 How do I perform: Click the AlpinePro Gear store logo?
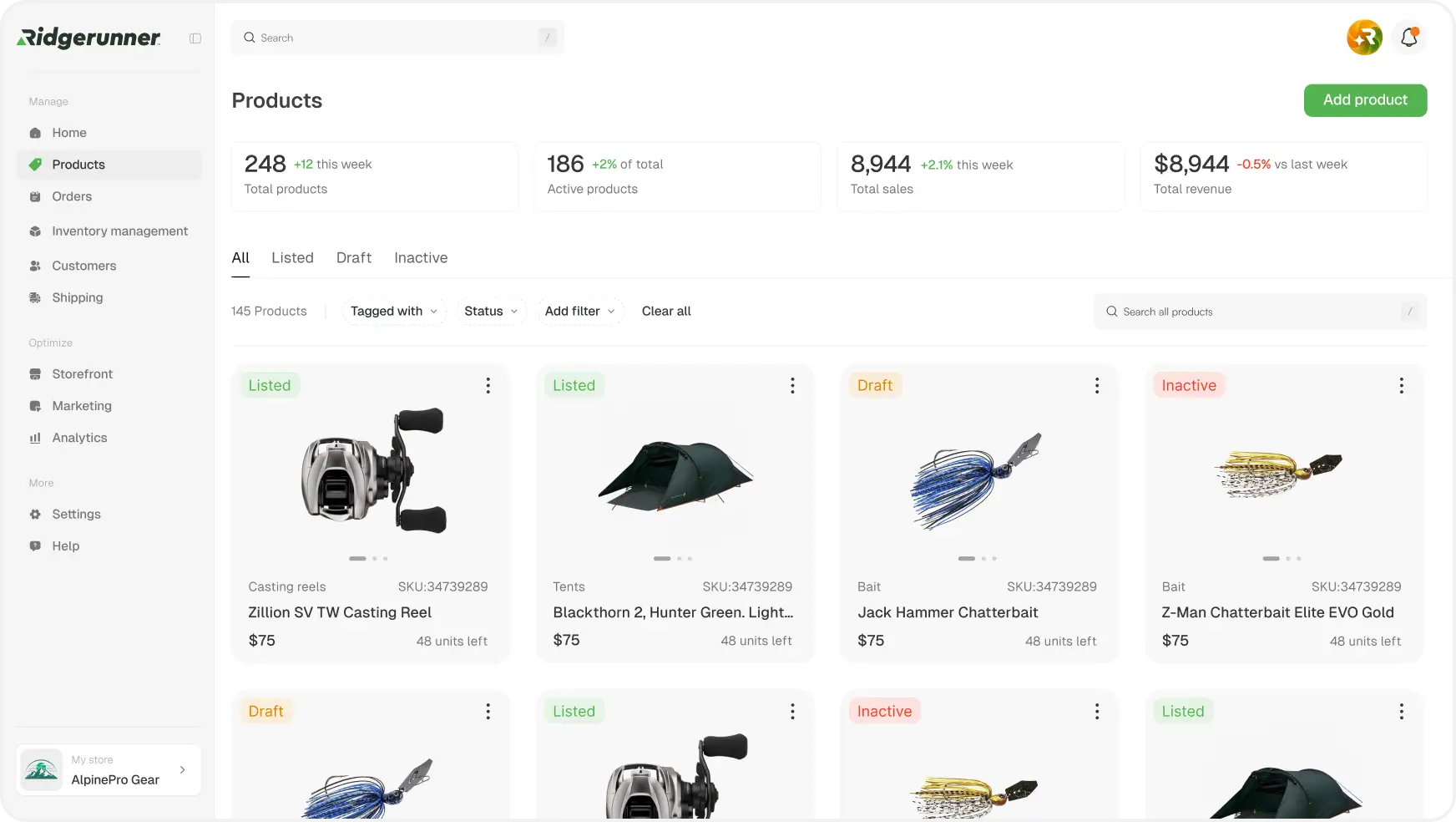[x=42, y=770]
